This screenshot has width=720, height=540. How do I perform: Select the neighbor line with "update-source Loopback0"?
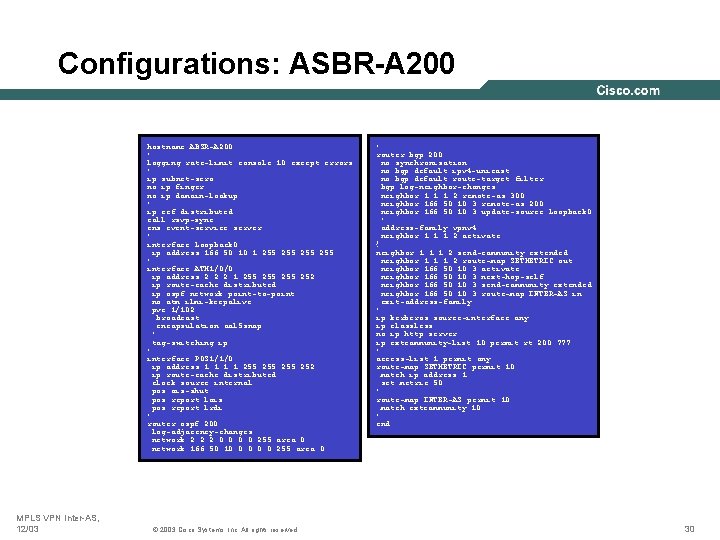[x=486, y=212]
